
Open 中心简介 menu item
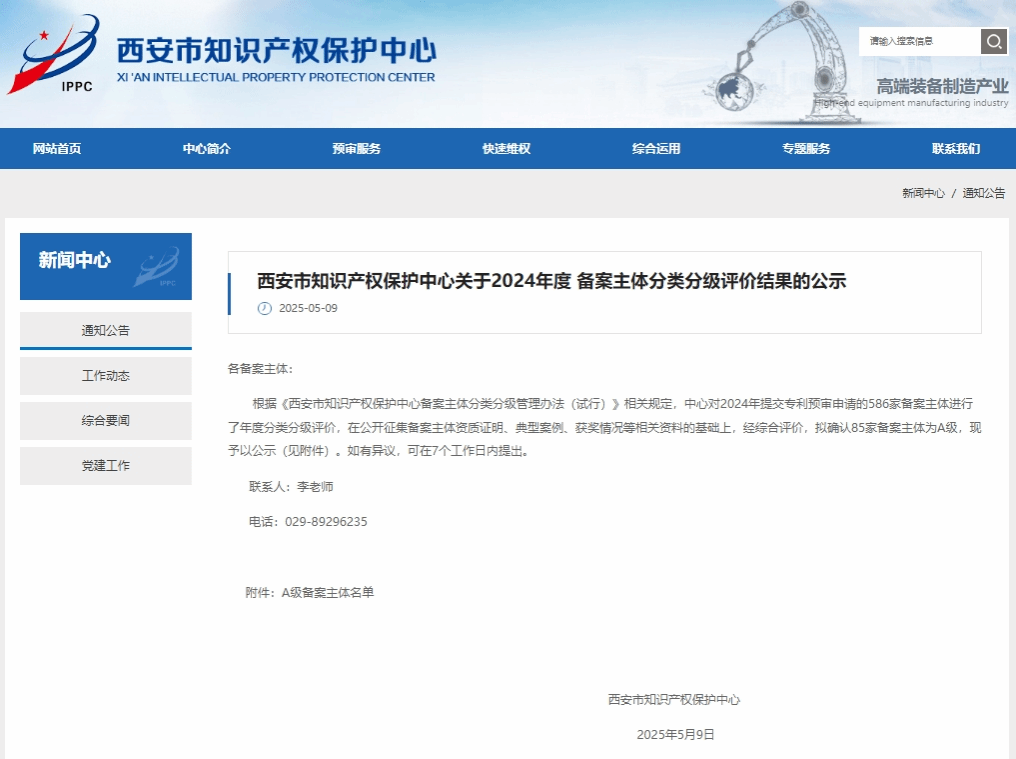click(x=207, y=148)
